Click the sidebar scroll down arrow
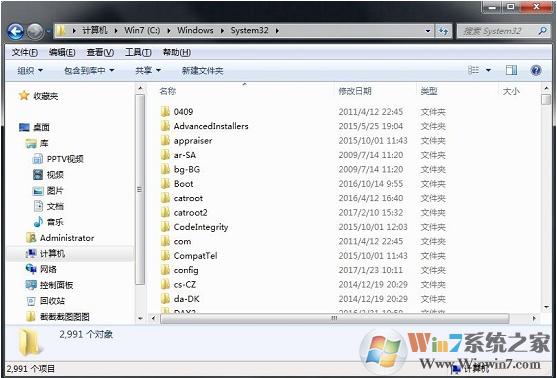Viewport: 557px width, 378px height. tap(140, 318)
